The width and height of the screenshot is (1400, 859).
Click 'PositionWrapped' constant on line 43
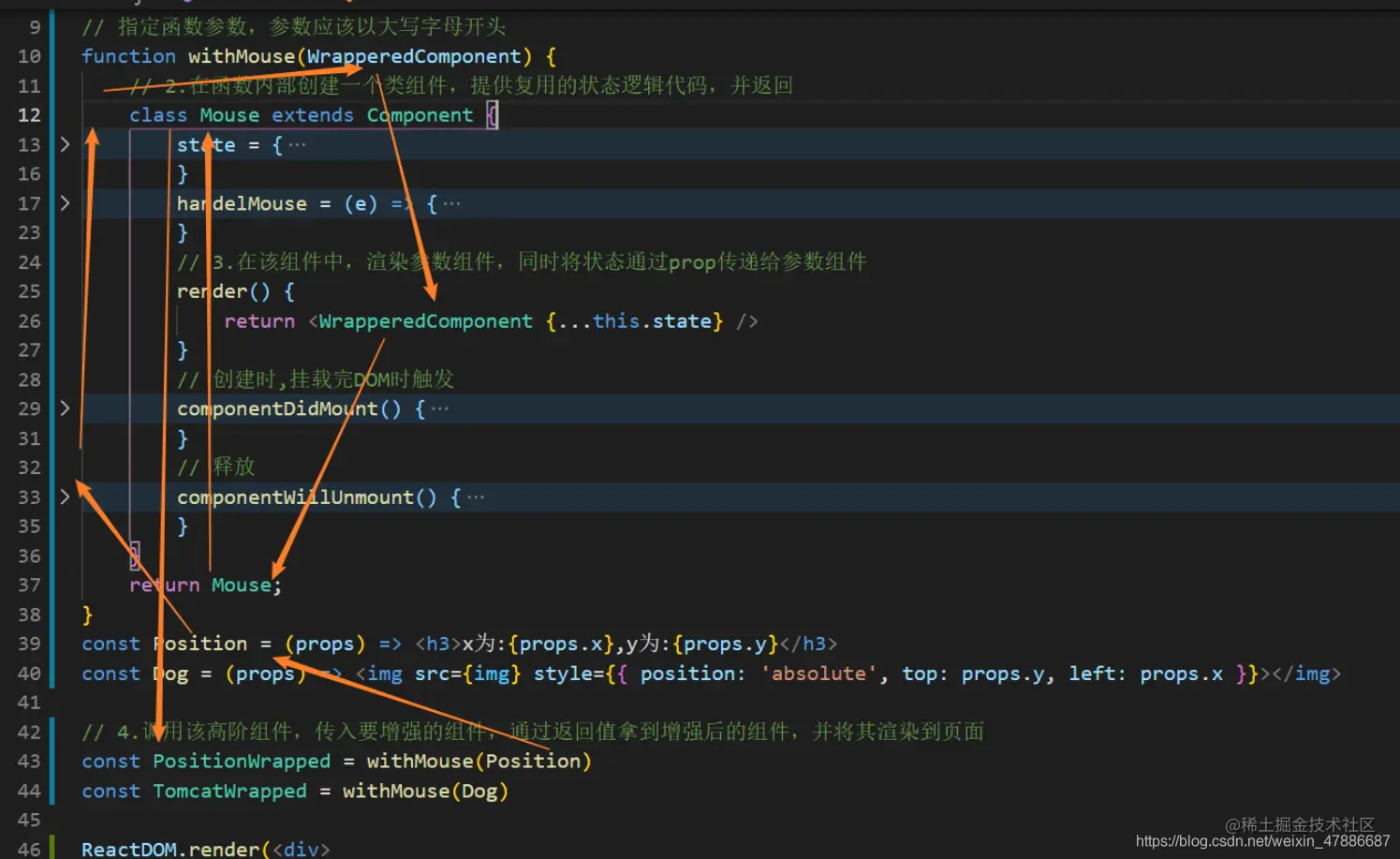[x=242, y=762]
